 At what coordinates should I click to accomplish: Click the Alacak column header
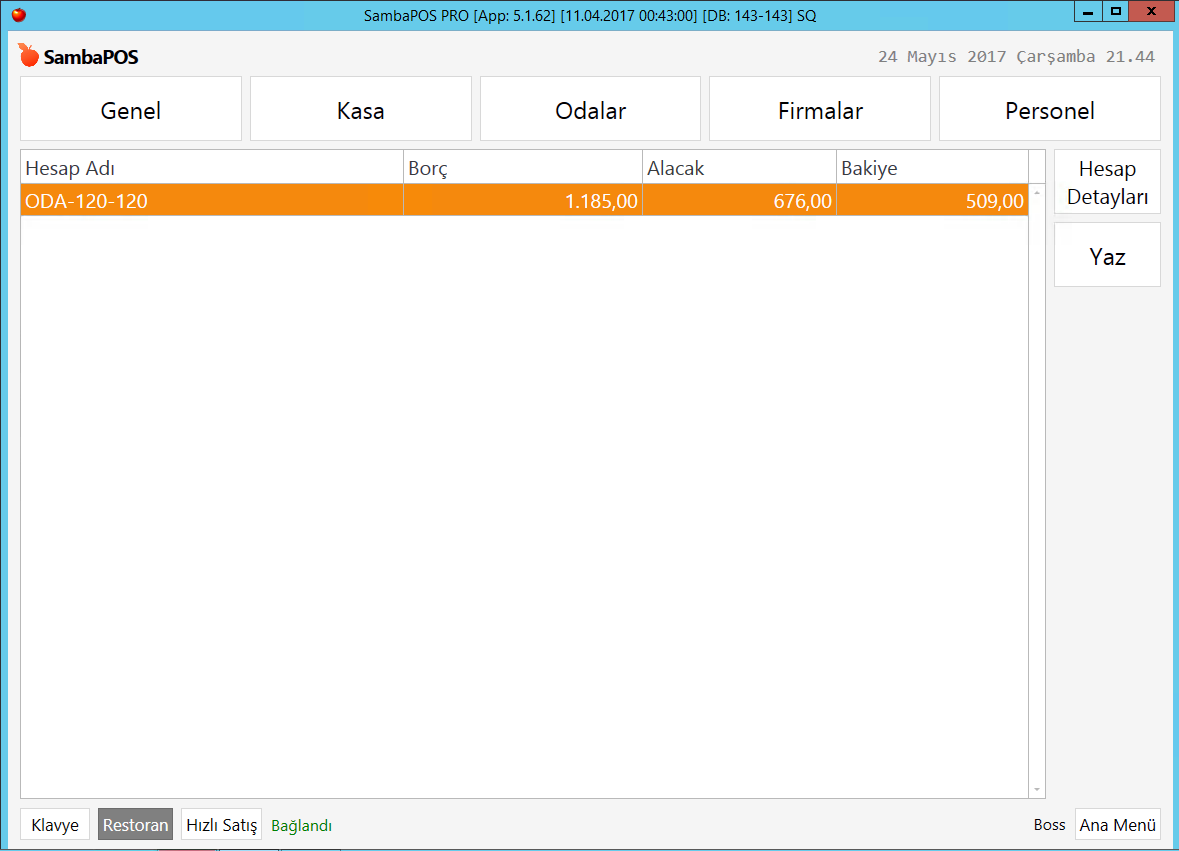point(739,168)
